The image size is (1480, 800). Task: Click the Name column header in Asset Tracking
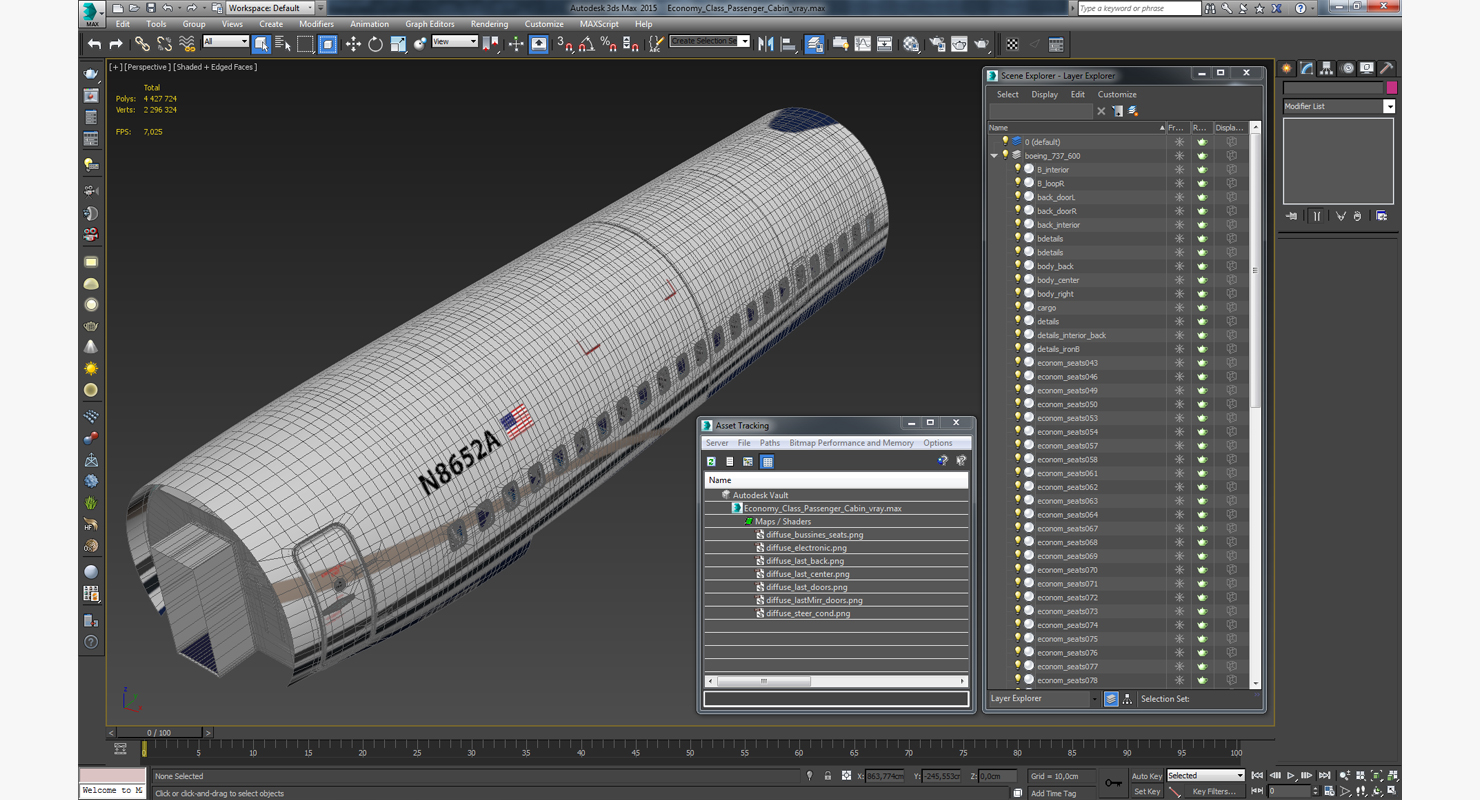click(836, 480)
